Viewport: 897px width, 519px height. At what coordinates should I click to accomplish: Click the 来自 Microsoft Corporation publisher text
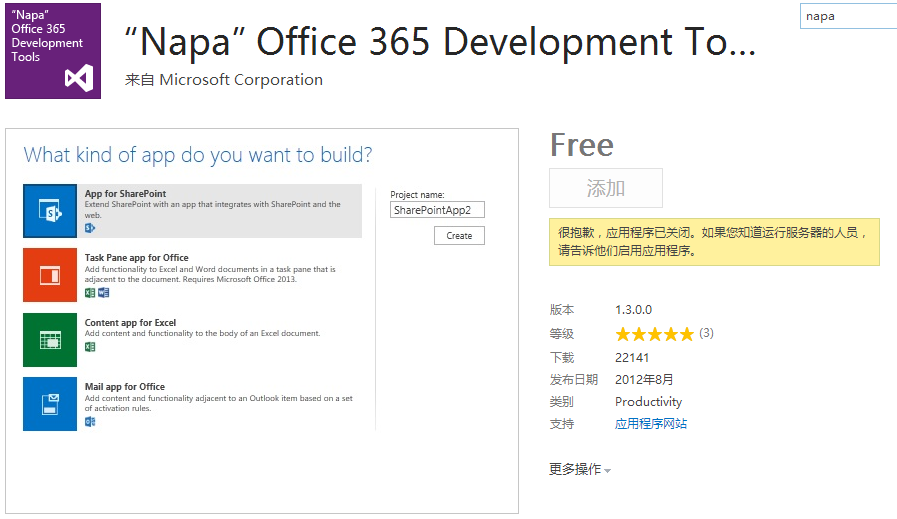[224, 80]
